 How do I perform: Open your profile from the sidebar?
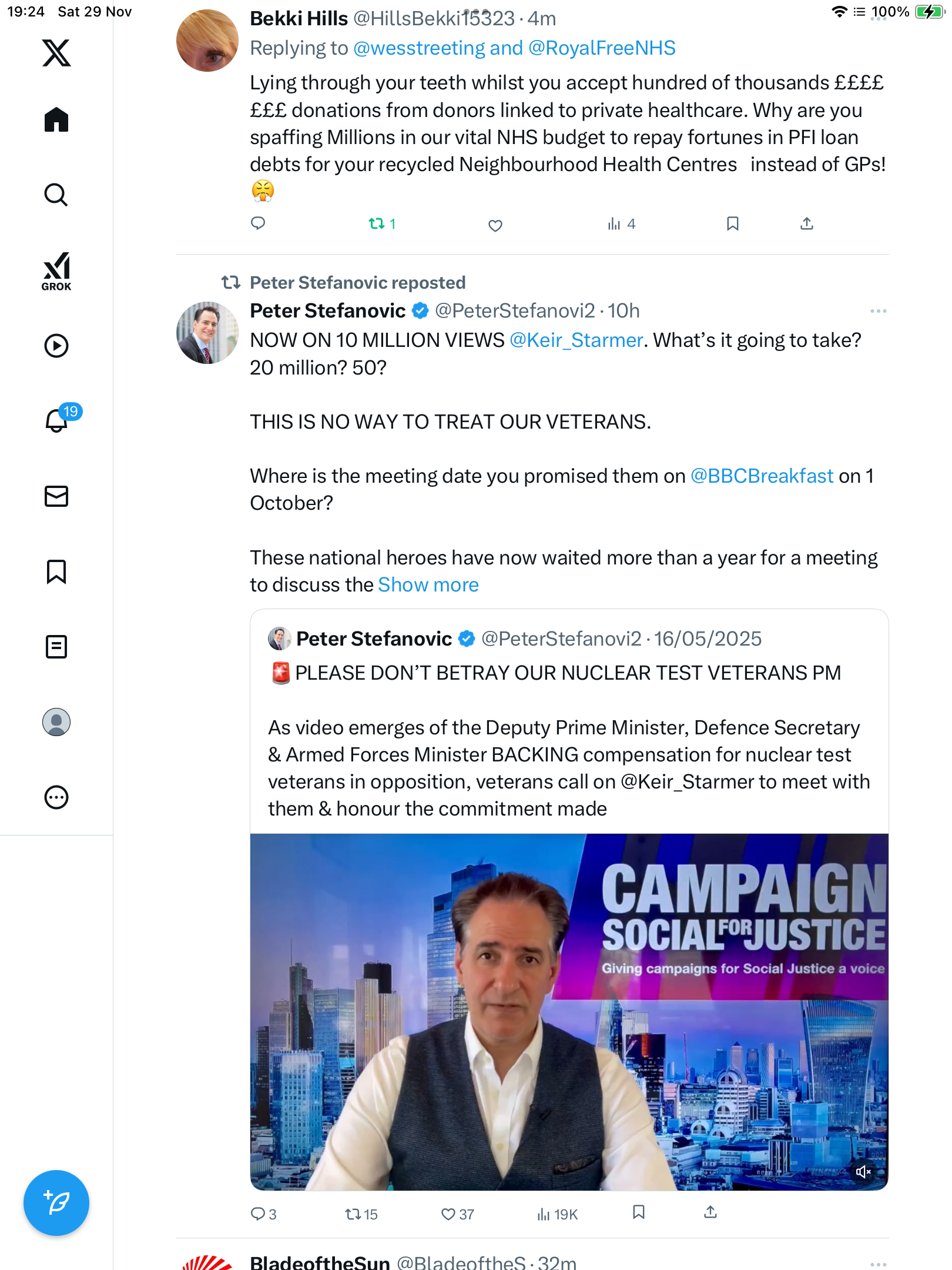point(56,722)
